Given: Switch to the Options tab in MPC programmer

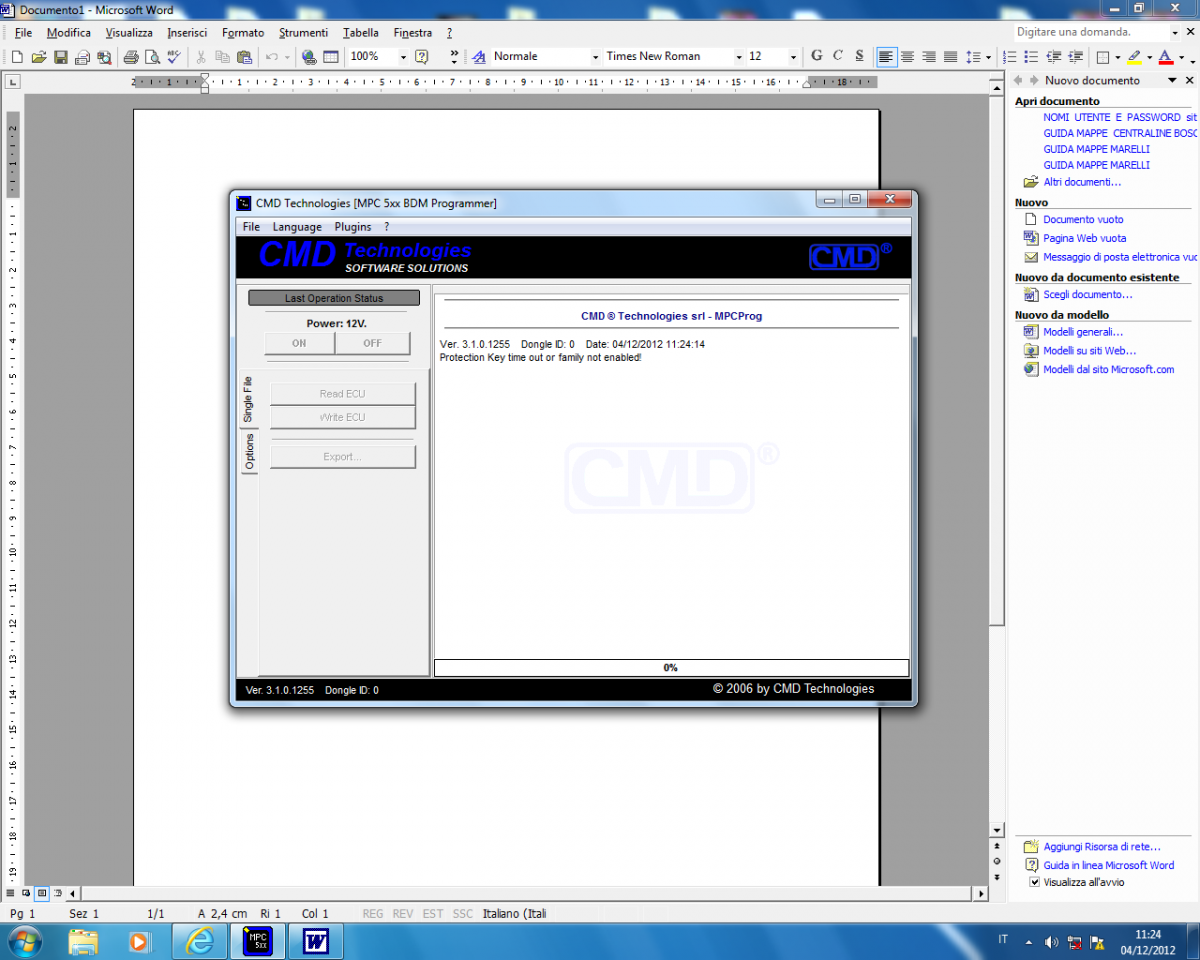Looking at the screenshot, I should pyautogui.click(x=249, y=451).
